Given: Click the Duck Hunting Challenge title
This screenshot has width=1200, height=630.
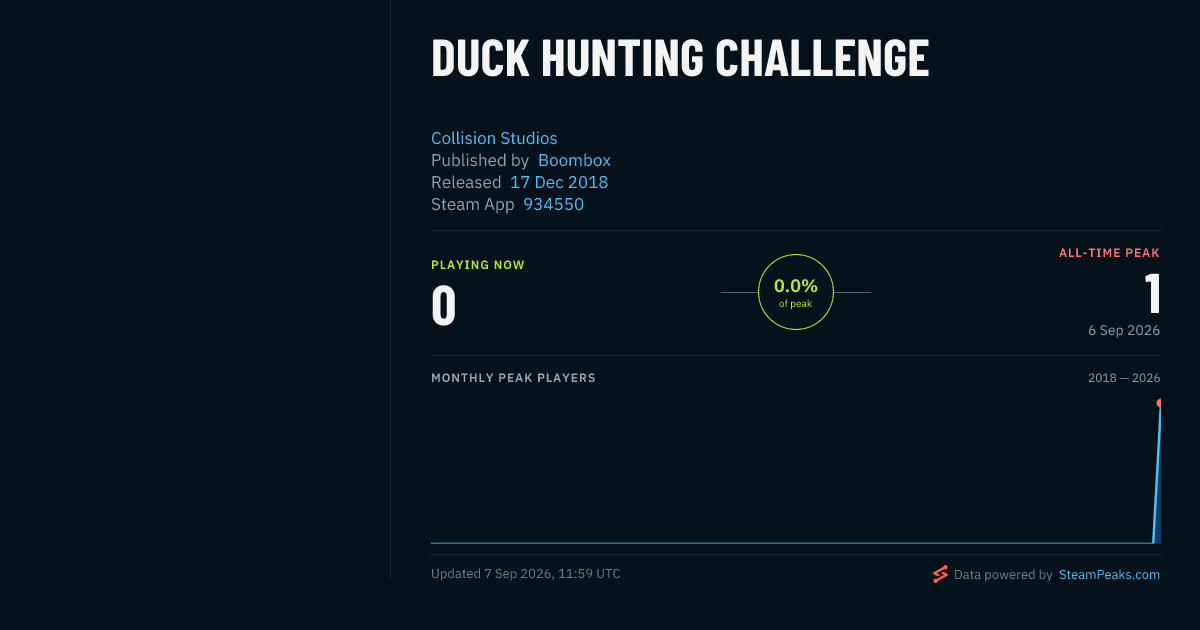Looking at the screenshot, I should (680, 57).
